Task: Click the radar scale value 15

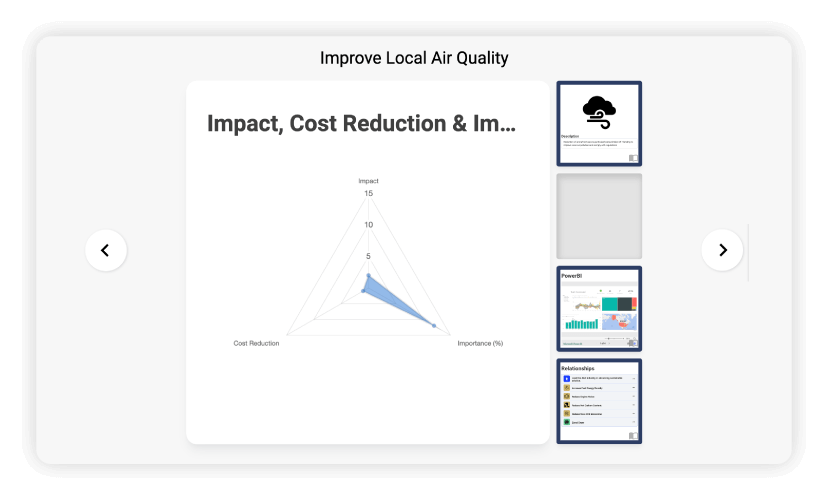Action: pyautogui.click(x=369, y=193)
